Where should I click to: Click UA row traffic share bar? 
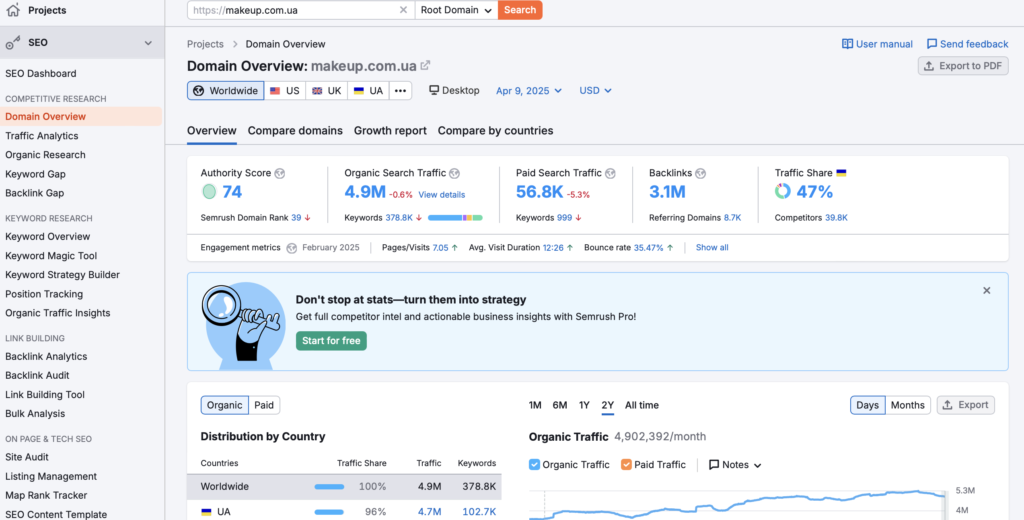(x=329, y=512)
